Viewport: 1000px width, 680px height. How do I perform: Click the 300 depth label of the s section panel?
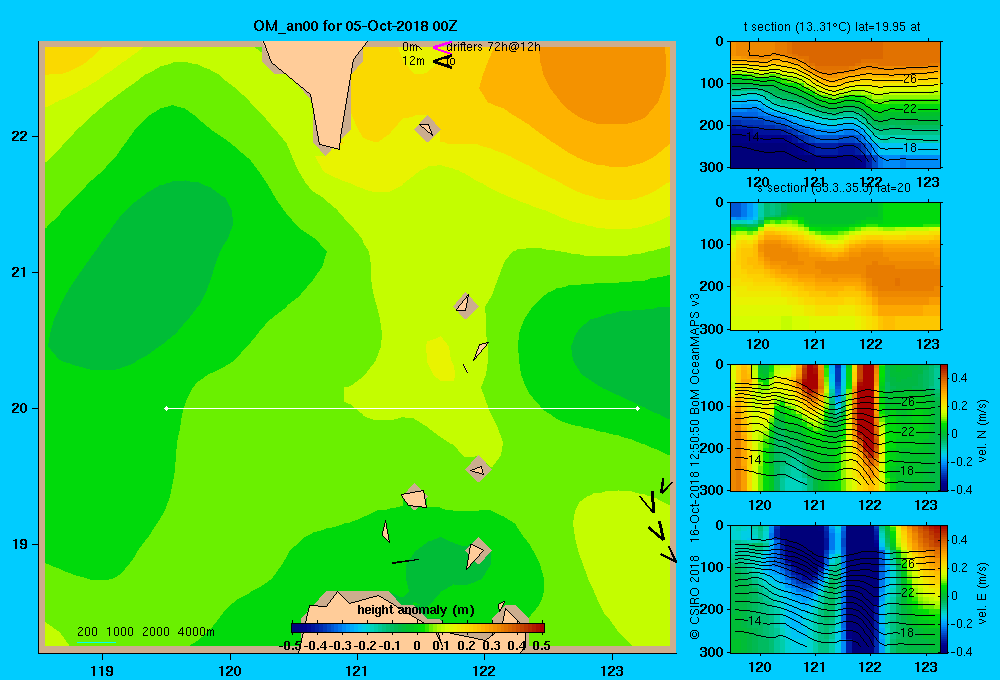pos(713,329)
